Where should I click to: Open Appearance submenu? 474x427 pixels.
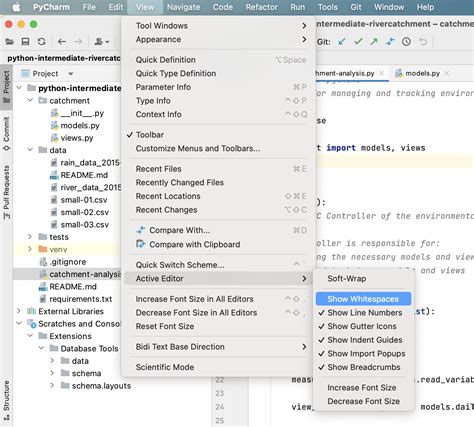tap(217, 39)
